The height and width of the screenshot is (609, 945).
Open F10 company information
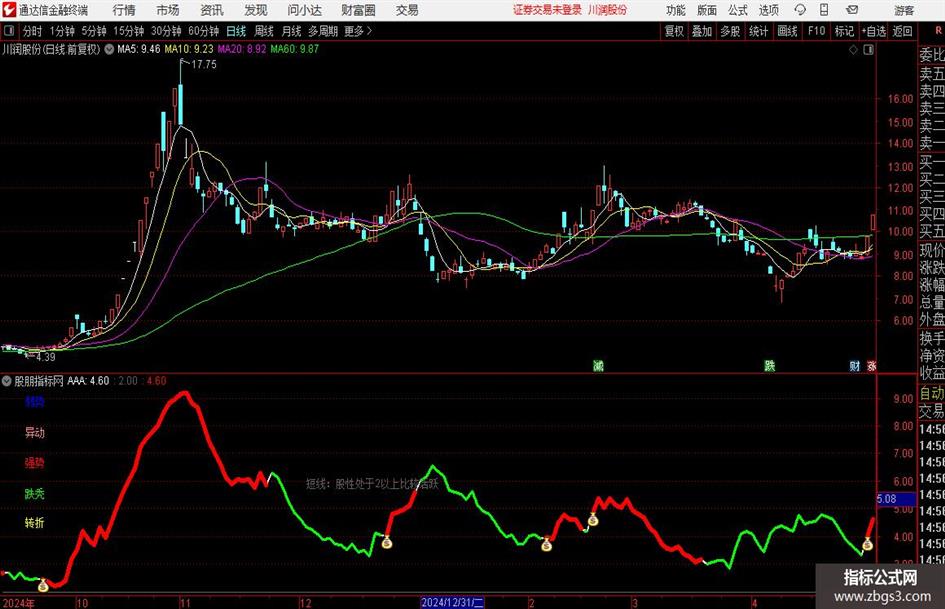pyautogui.click(x=816, y=31)
